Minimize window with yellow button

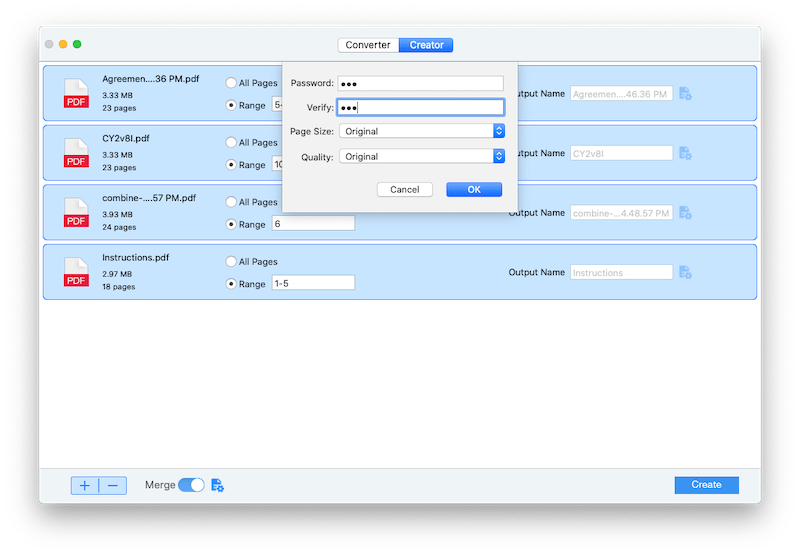63,44
